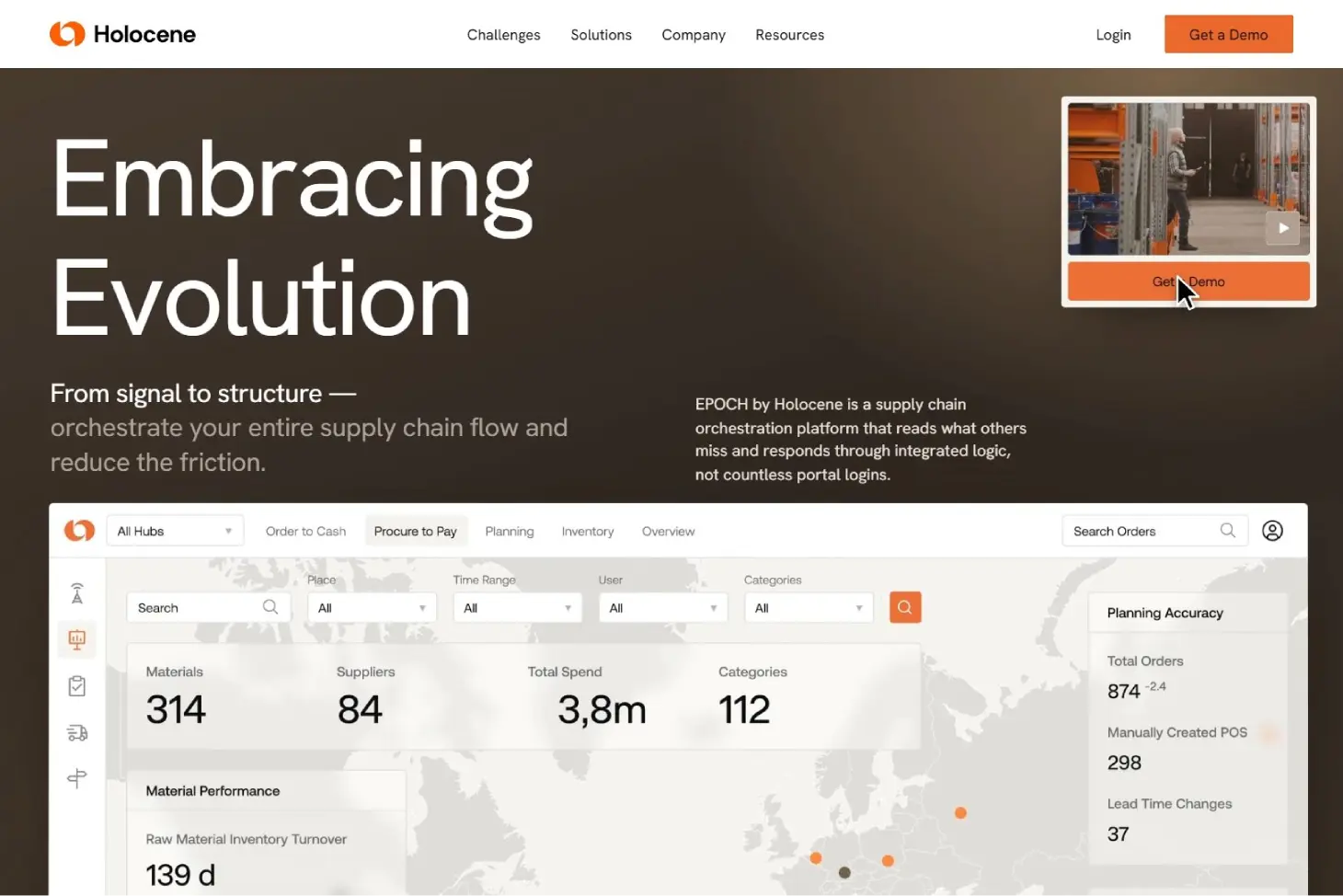Image resolution: width=1343 pixels, height=896 pixels.
Task: Click the Total Spend value 3,8m
Action: (602, 710)
